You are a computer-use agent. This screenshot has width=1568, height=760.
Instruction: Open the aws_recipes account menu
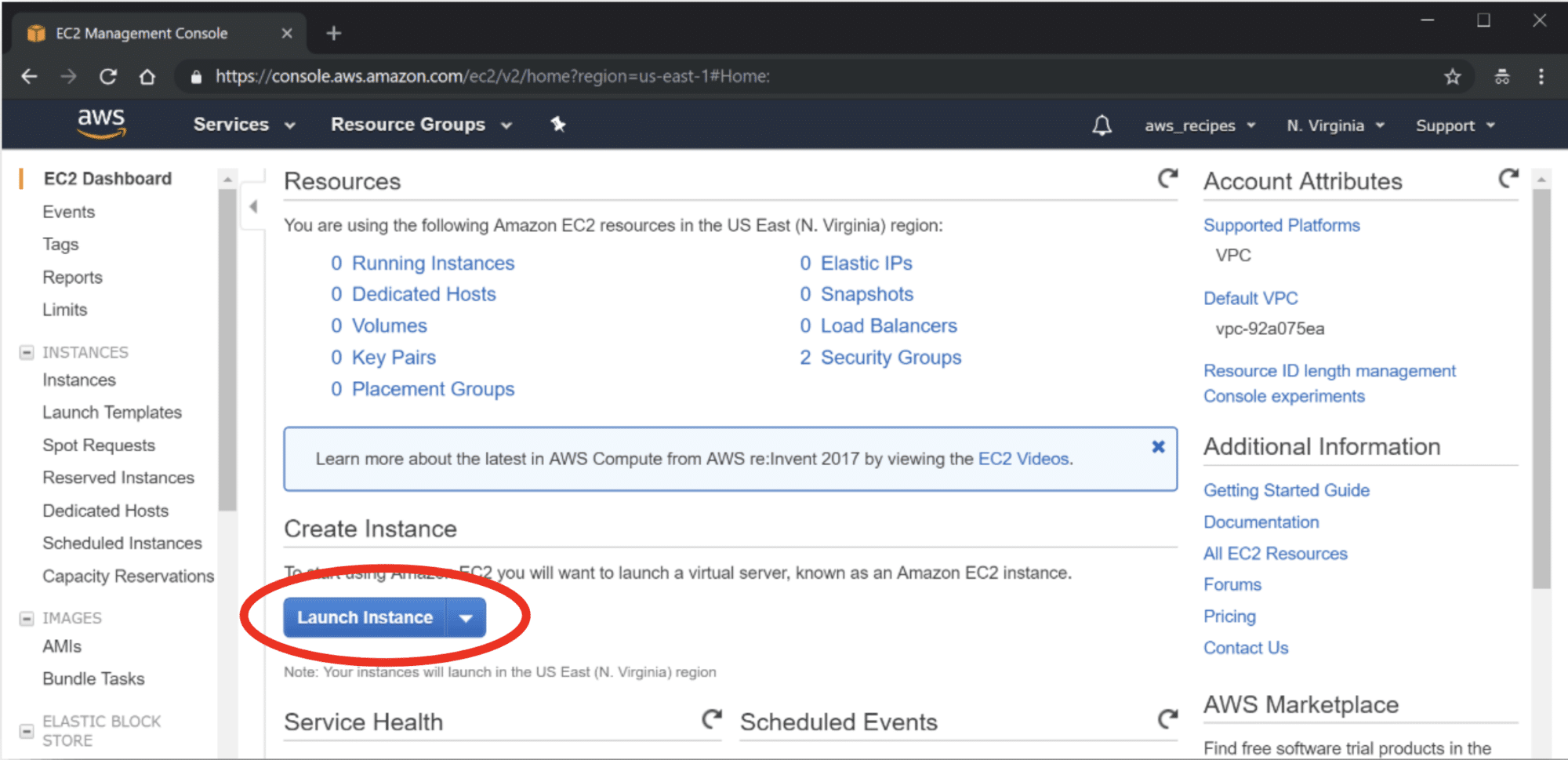tap(1200, 125)
